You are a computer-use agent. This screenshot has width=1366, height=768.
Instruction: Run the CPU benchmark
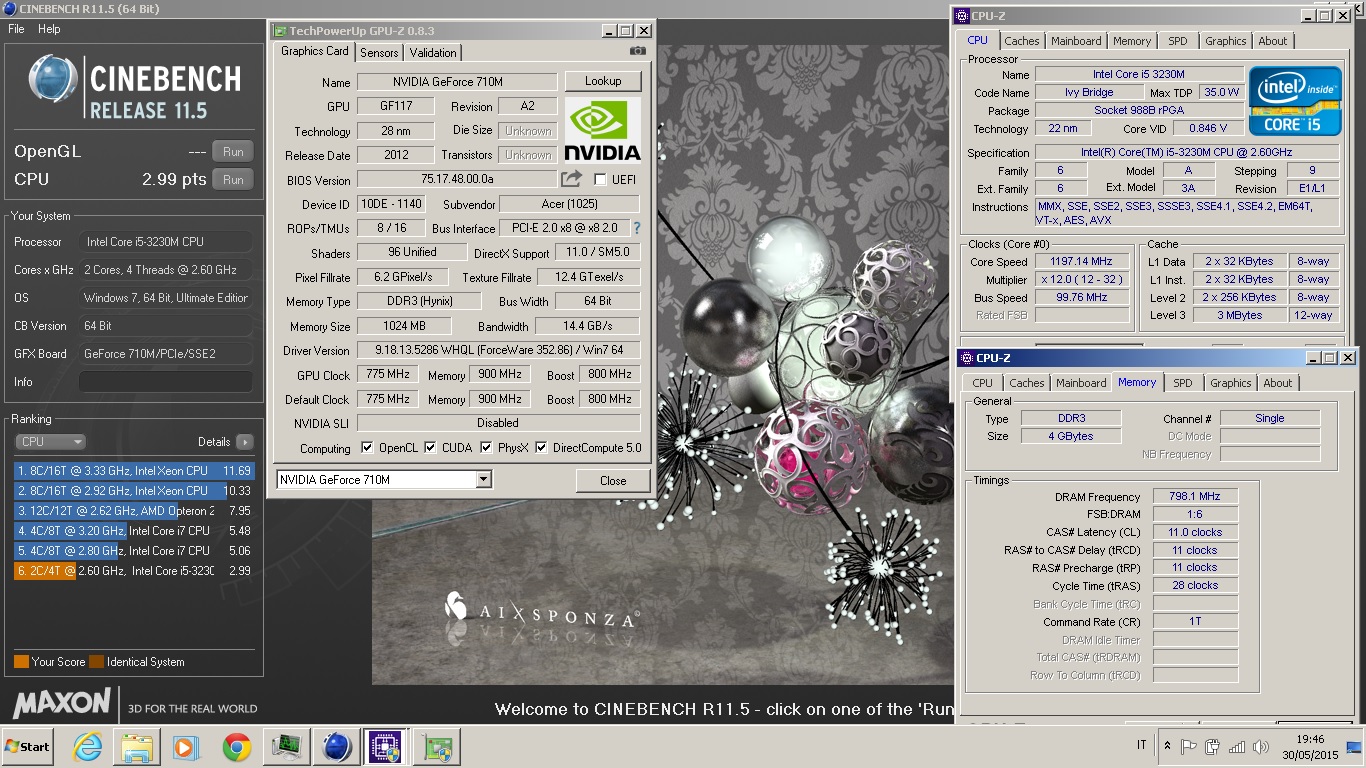click(x=233, y=180)
